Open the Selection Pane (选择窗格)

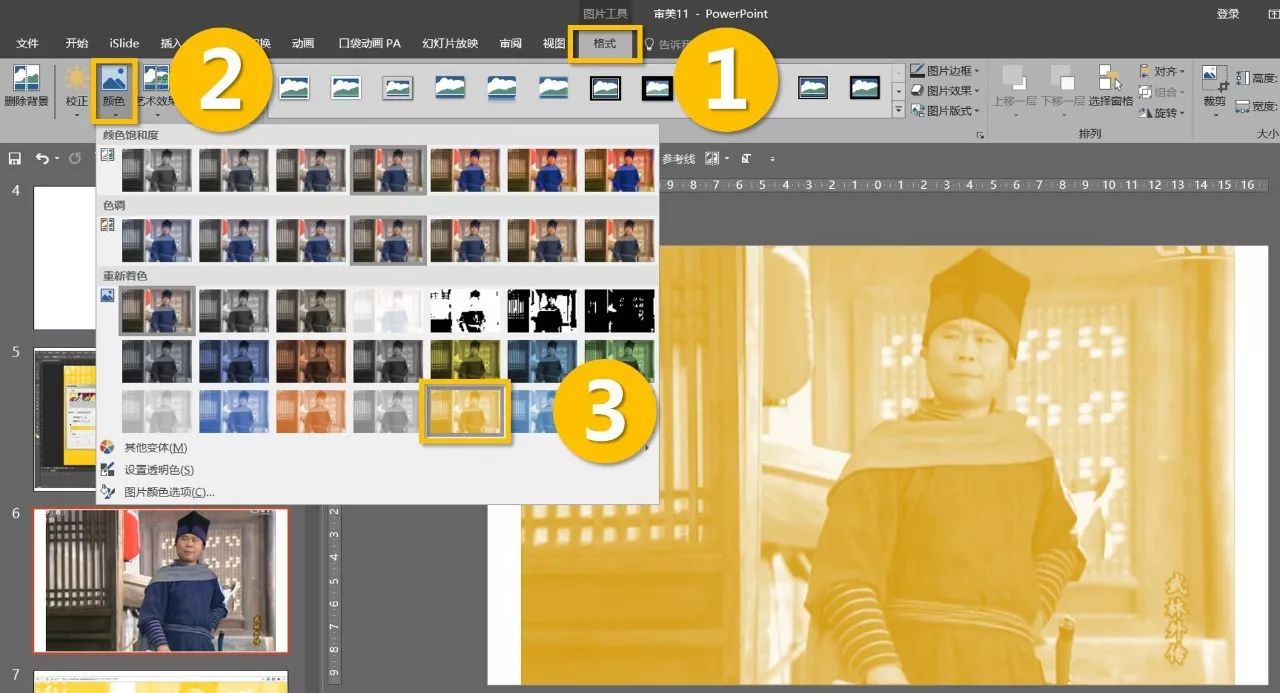pyautogui.click(x=1110, y=86)
